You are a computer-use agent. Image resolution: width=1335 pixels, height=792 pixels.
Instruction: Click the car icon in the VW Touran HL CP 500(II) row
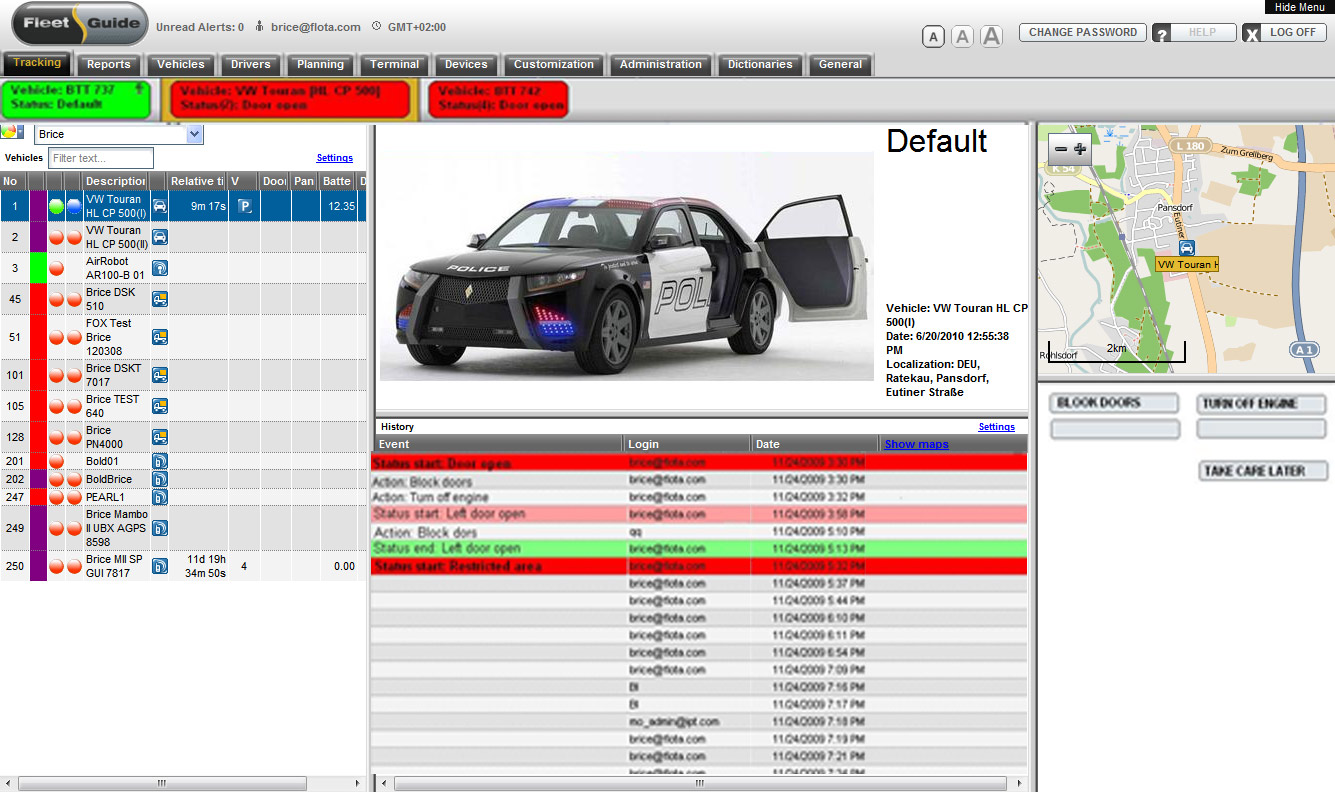point(159,237)
